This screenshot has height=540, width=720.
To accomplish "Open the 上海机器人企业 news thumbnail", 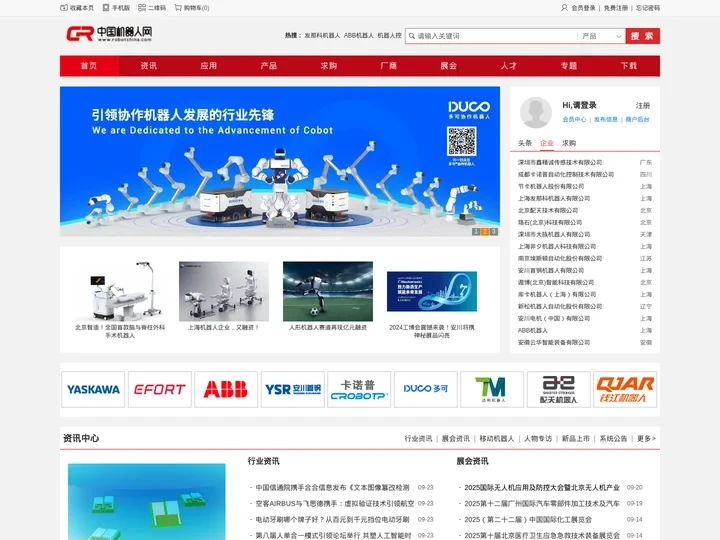I will click(224, 291).
